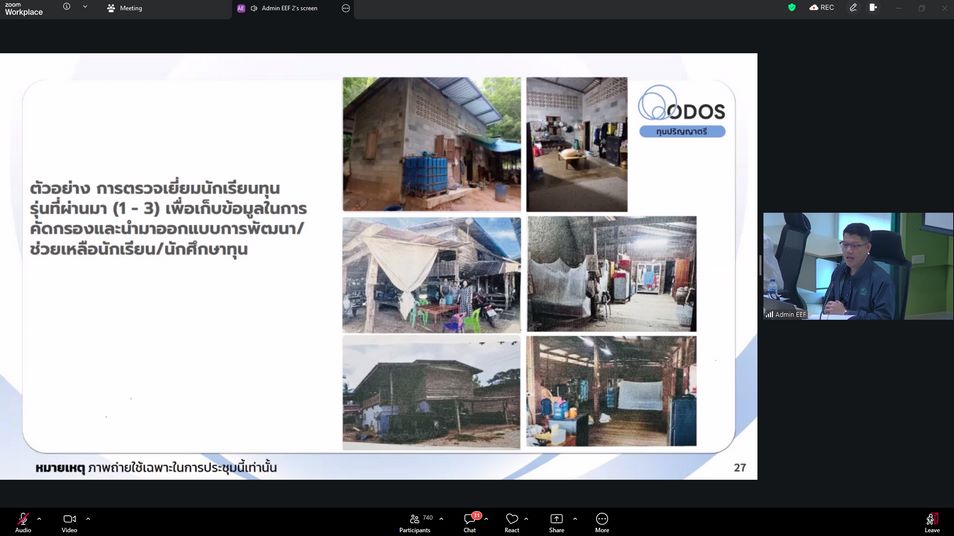Click the green encryption shield icon
The height and width of the screenshot is (536, 954).
(x=792, y=7)
